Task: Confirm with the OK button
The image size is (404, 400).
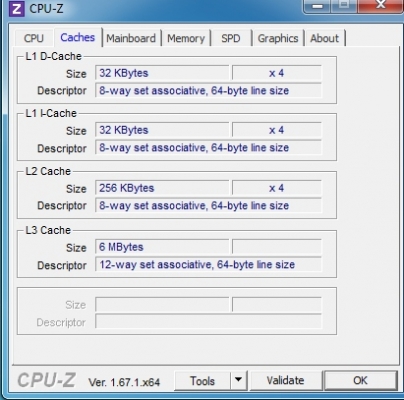Action: (360, 380)
